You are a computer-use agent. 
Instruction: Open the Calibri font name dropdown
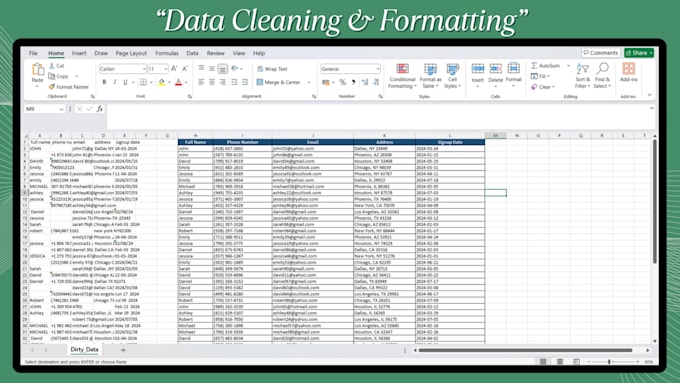[x=144, y=69]
